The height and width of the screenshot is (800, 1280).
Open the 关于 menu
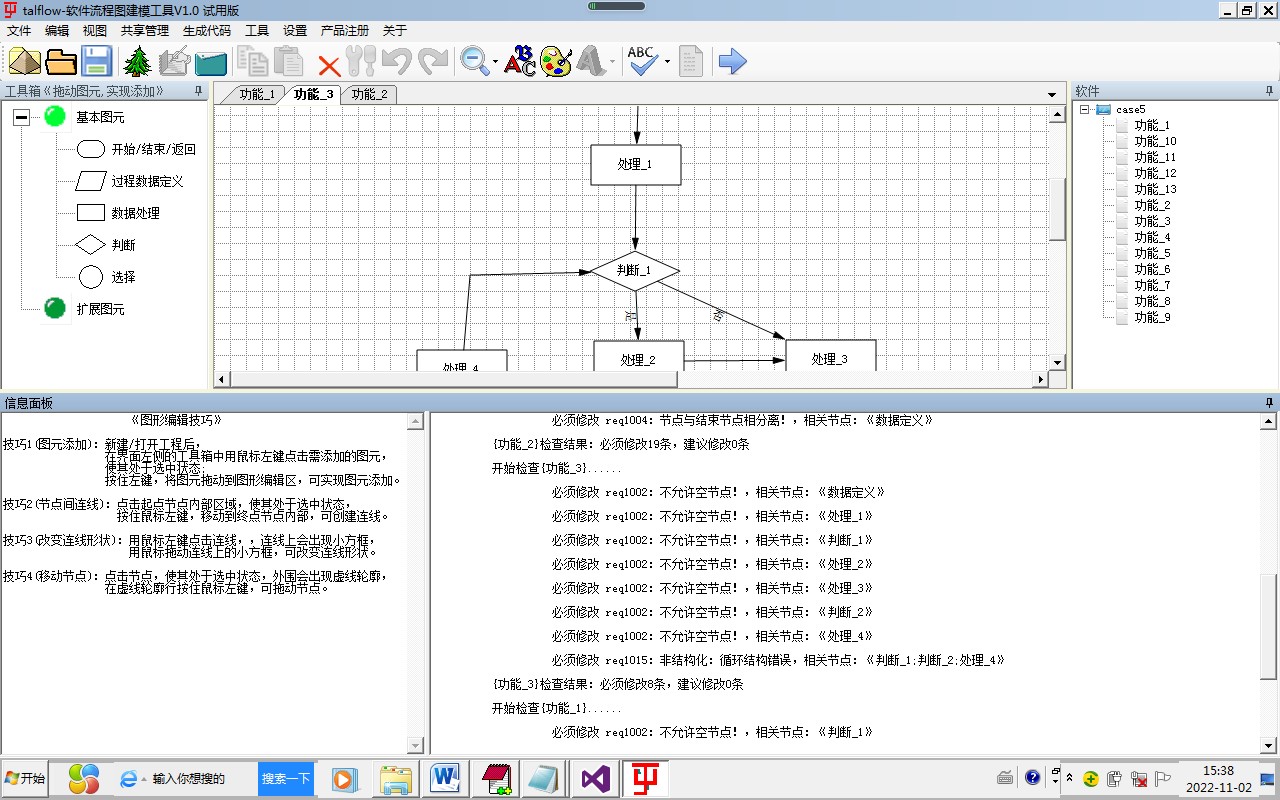point(395,31)
